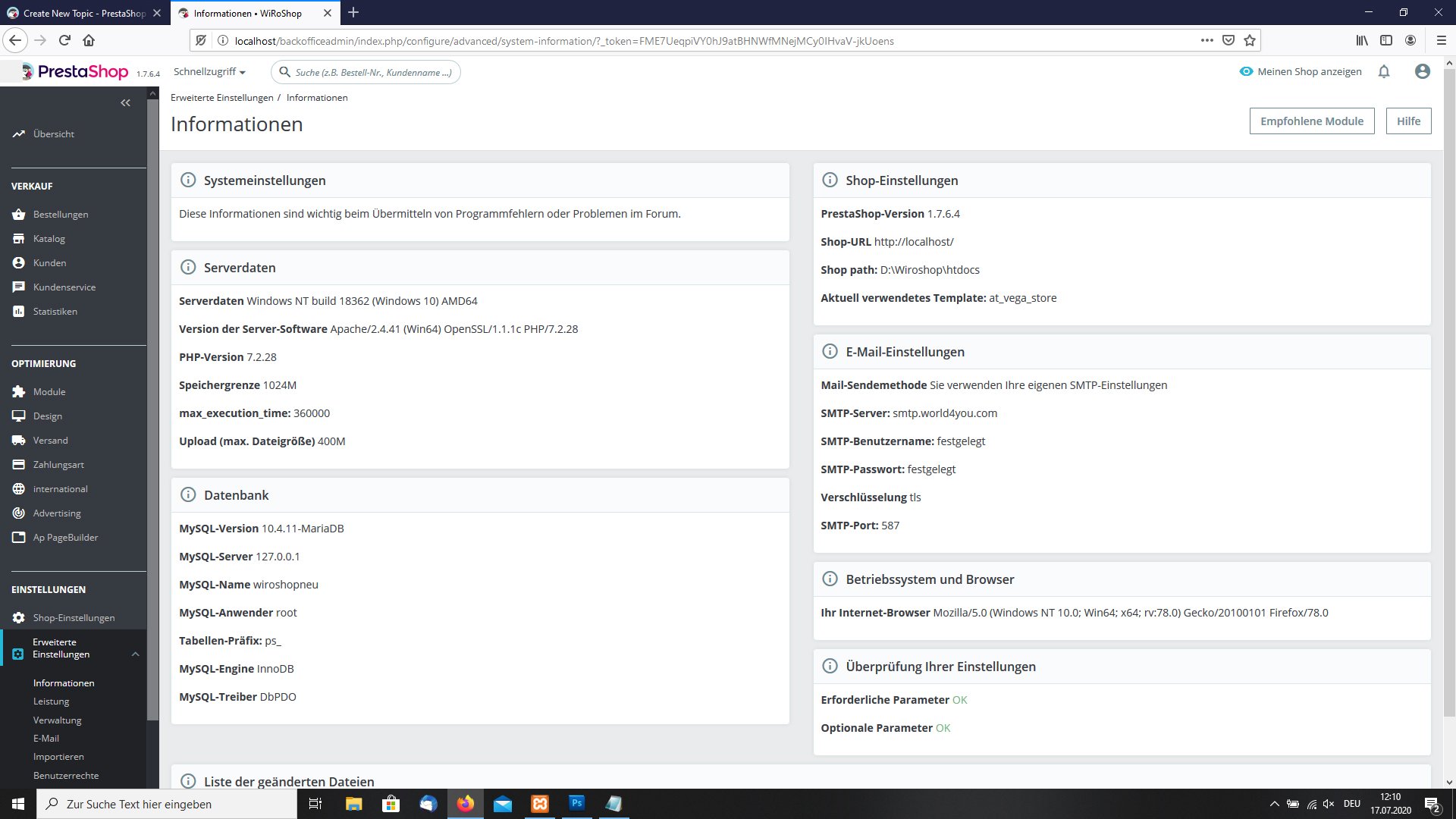Image resolution: width=1456 pixels, height=819 pixels.
Task: Click the Shop-Einstellungen gear icon
Action: coord(19,618)
